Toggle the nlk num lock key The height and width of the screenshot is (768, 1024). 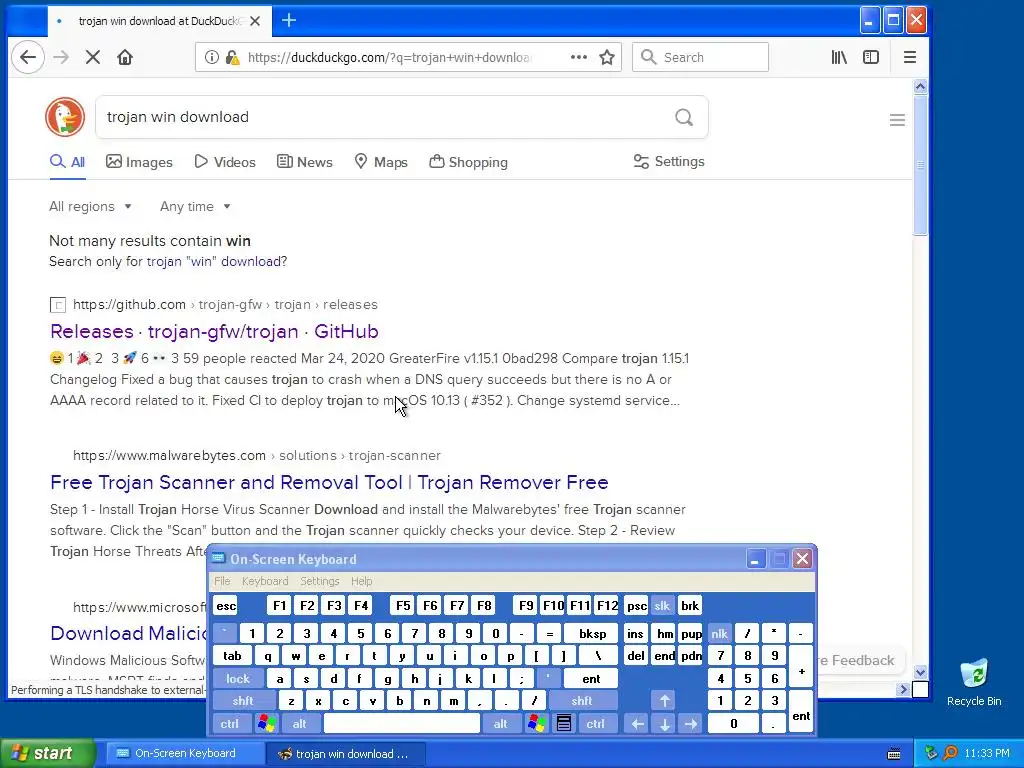click(720, 633)
